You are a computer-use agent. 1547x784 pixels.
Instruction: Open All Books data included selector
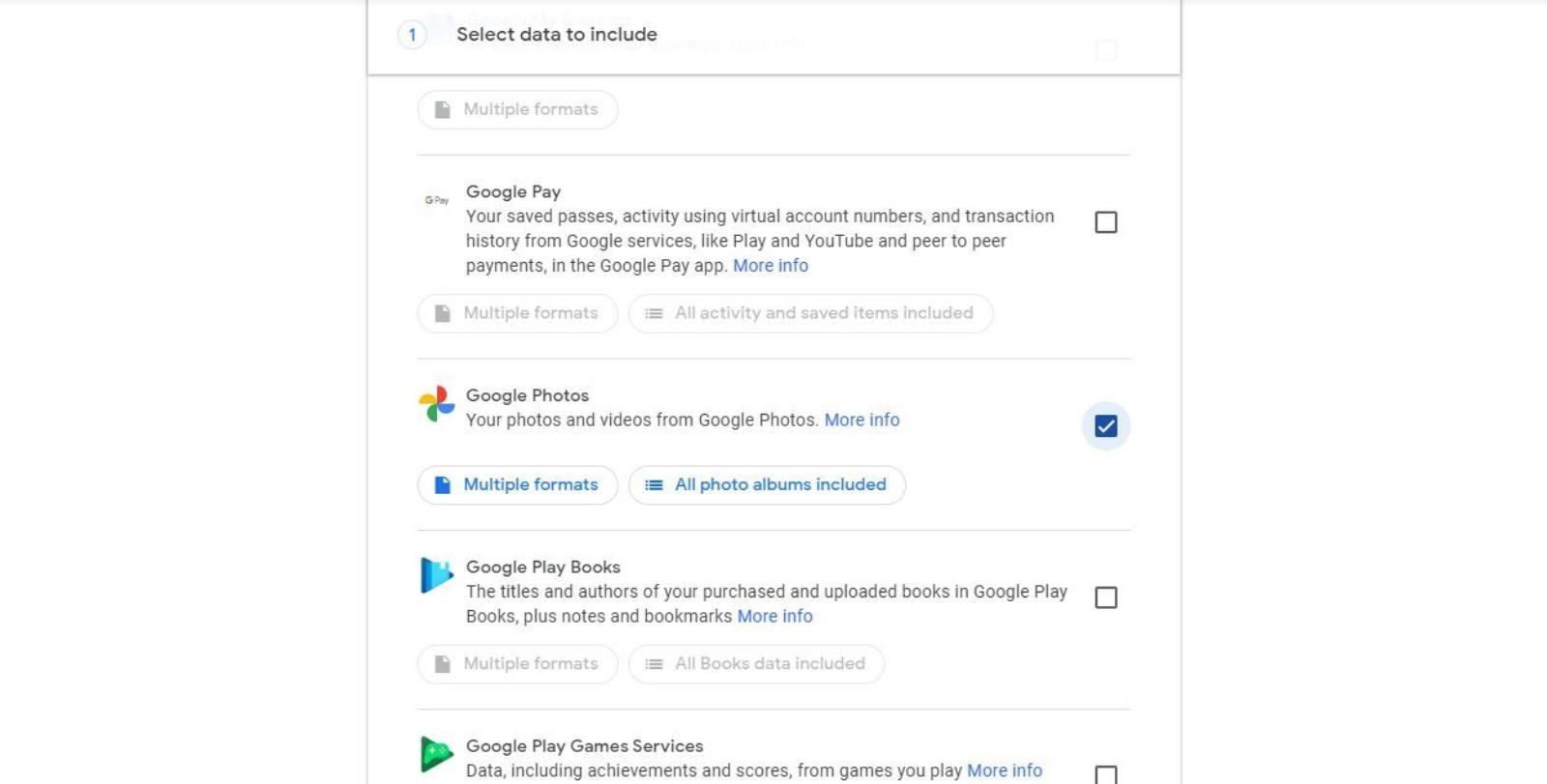[755, 663]
